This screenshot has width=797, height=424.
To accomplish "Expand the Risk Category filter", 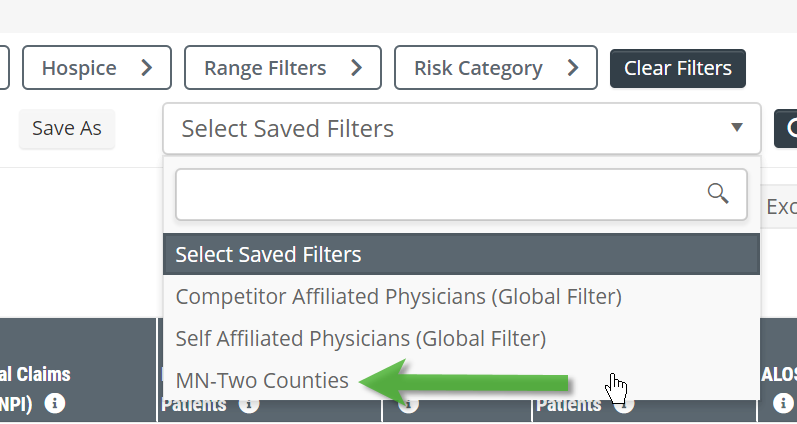I will pyautogui.click(x=496, y=68).
